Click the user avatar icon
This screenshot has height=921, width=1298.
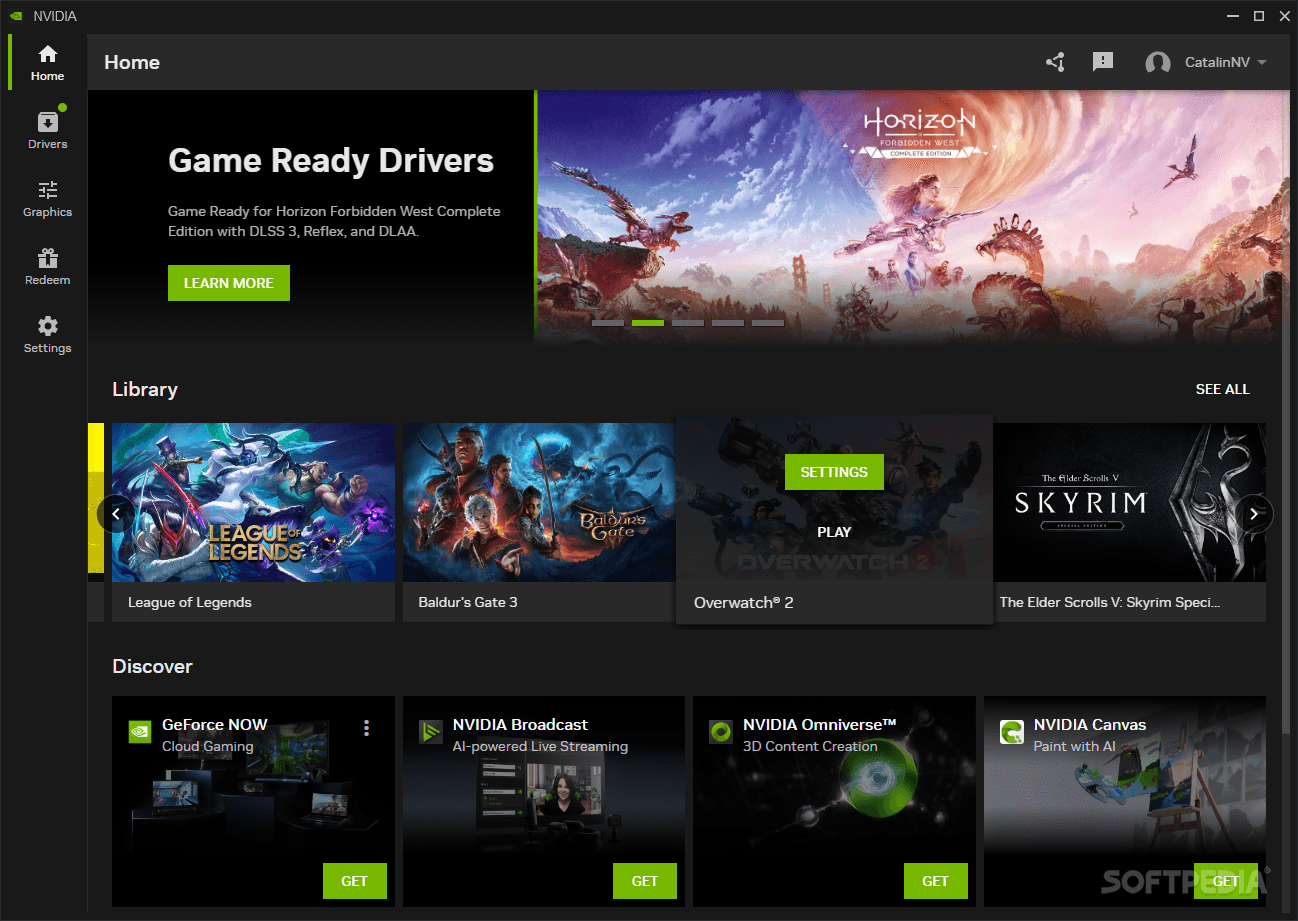(1158, 62)
